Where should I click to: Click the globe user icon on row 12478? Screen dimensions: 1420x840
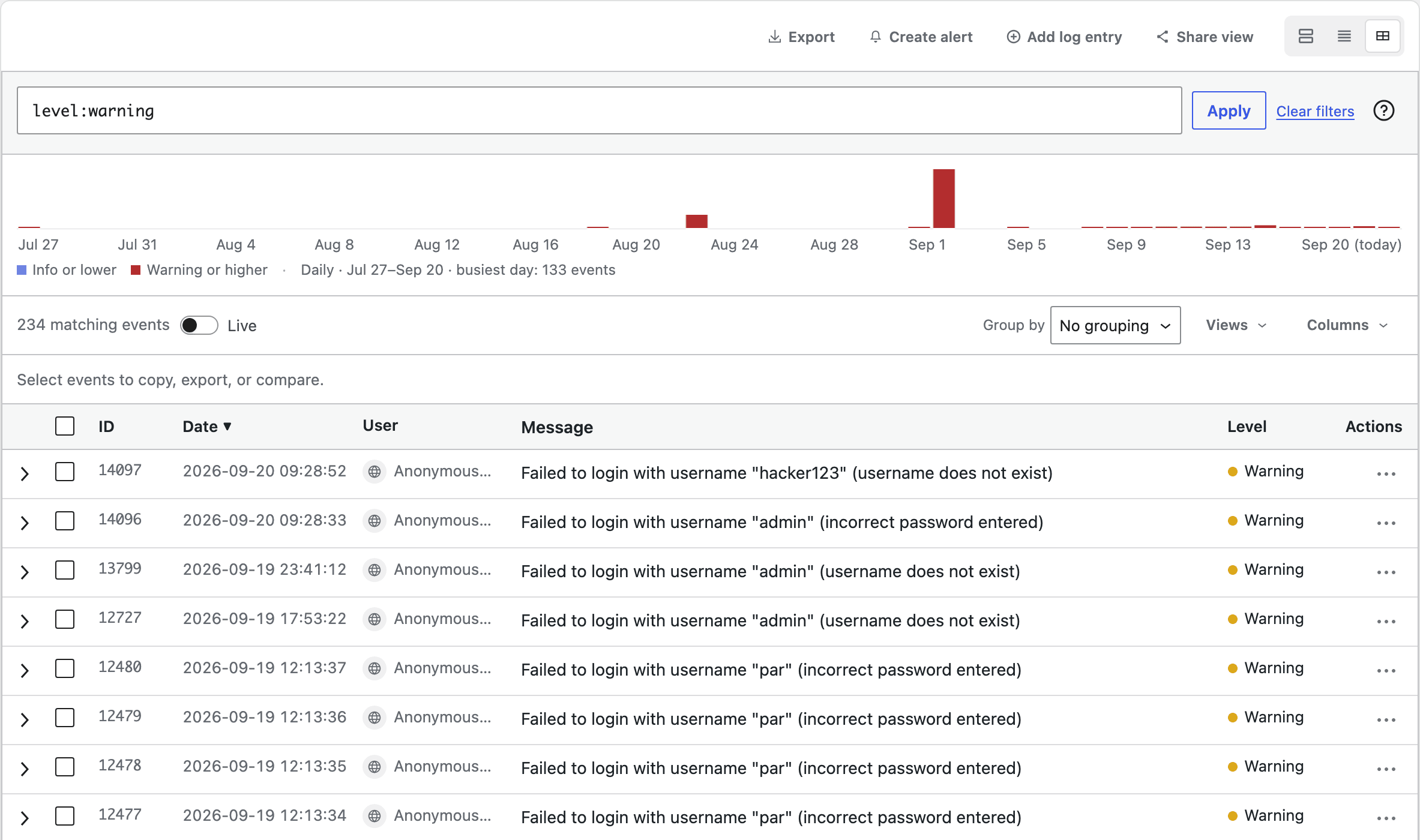[x=375, y=767]
